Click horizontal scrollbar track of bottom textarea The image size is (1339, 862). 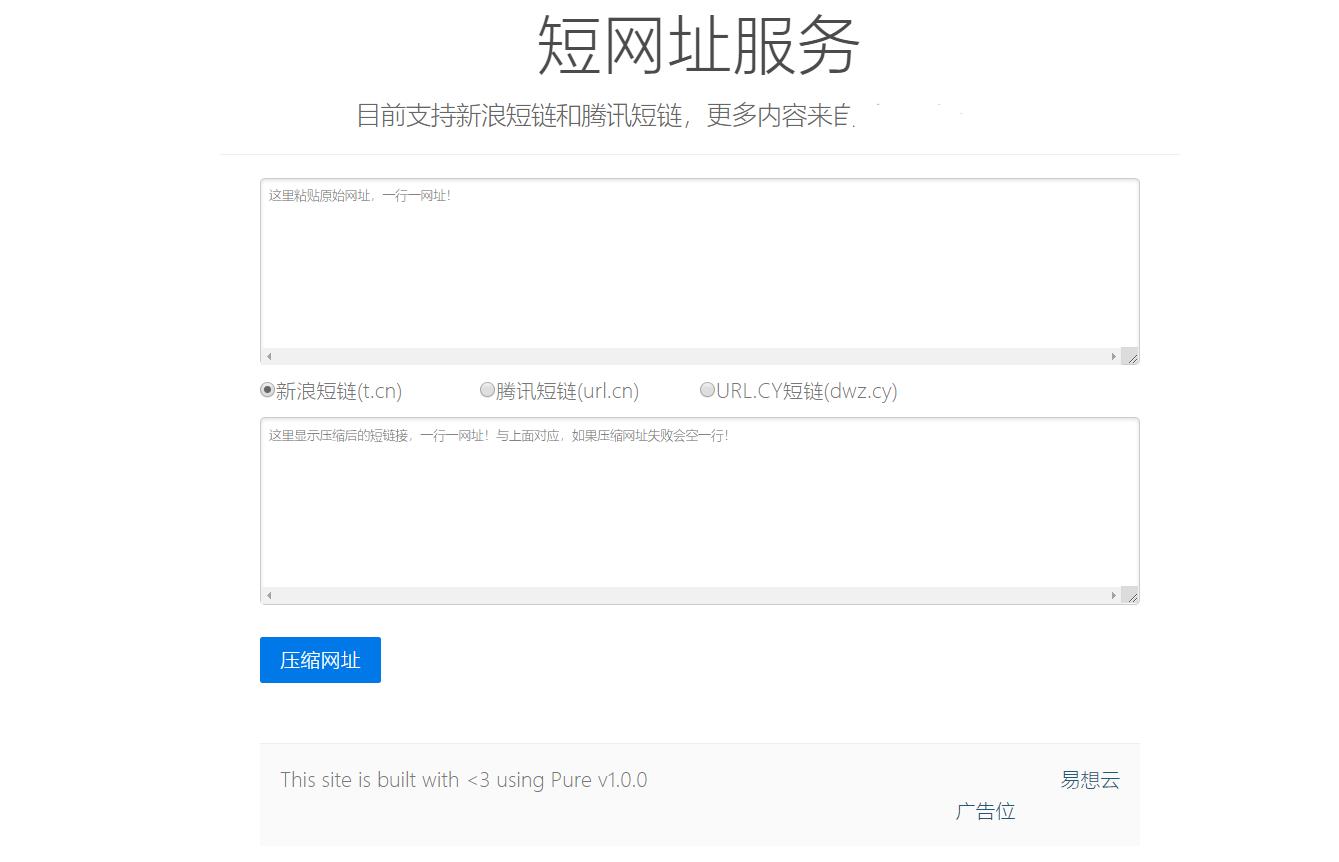(690, 595)
